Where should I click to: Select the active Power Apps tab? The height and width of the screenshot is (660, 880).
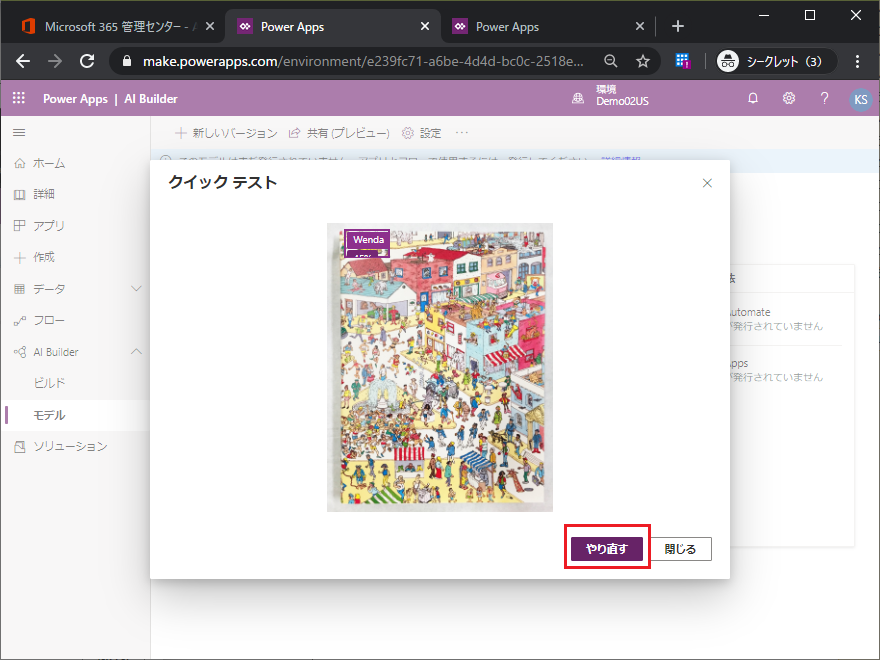333,26
